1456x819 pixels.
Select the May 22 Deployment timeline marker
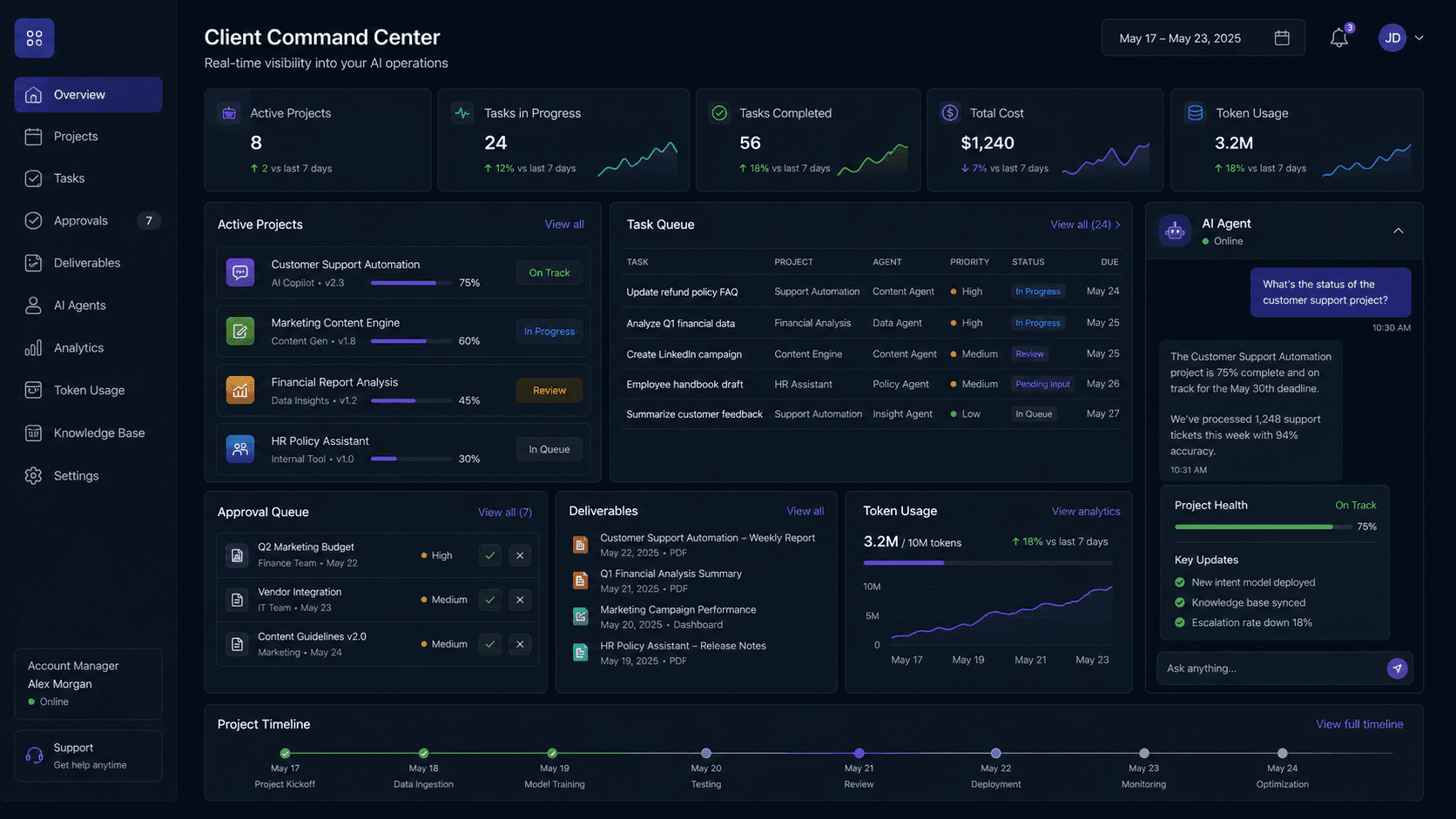click(995, 753)
